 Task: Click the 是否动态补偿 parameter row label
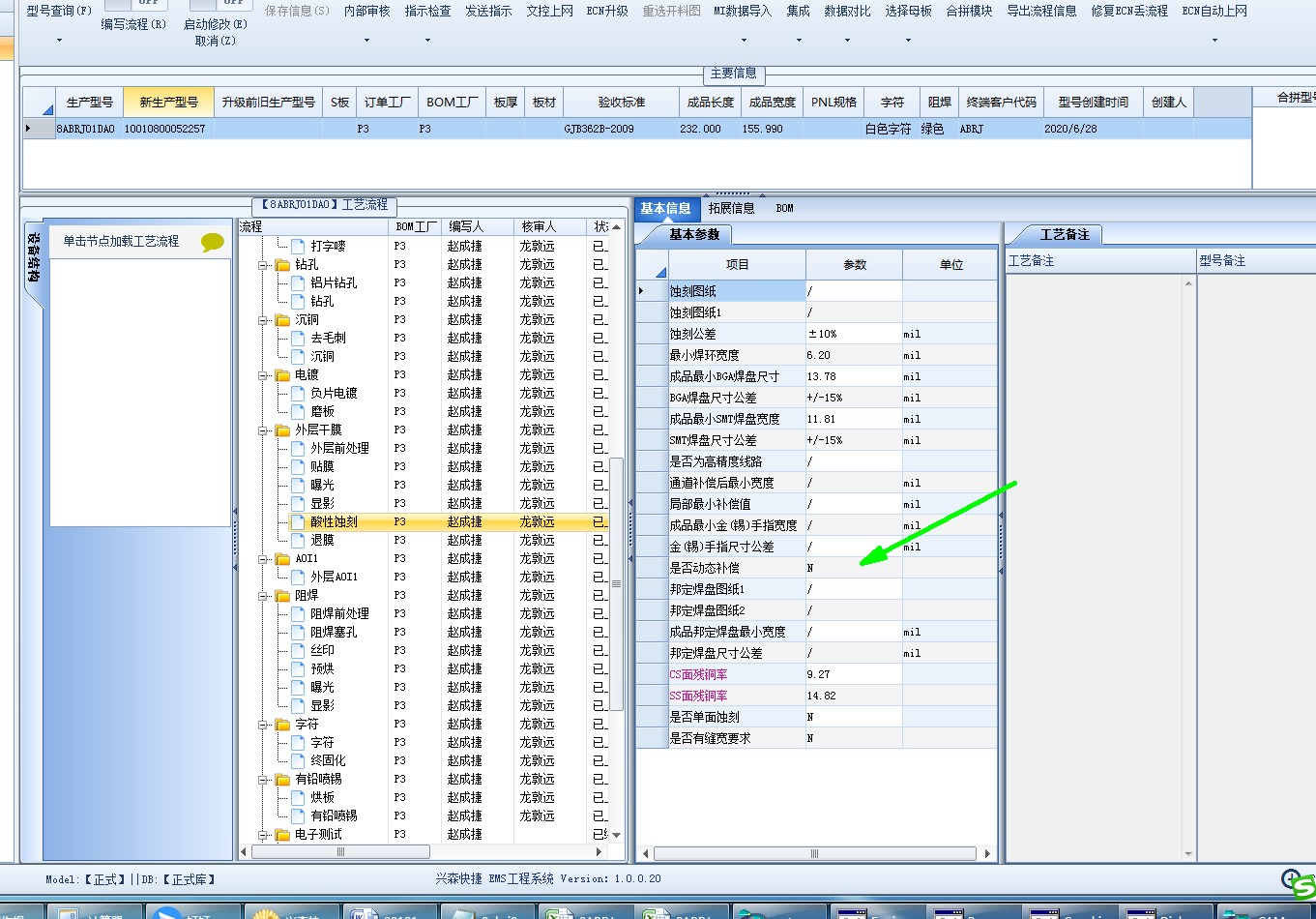coord(704,568)
